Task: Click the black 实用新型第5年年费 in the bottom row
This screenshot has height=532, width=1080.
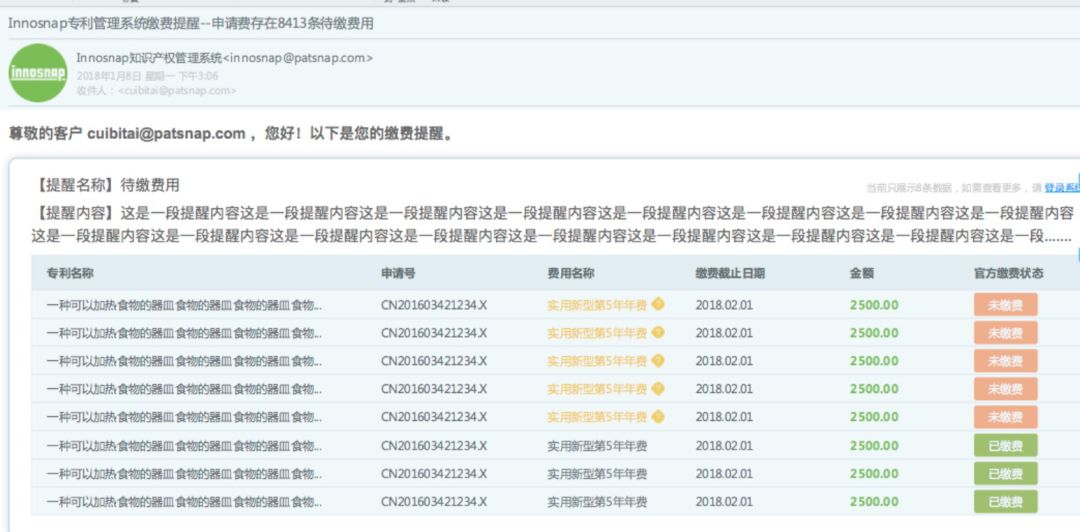Action: 596,502
